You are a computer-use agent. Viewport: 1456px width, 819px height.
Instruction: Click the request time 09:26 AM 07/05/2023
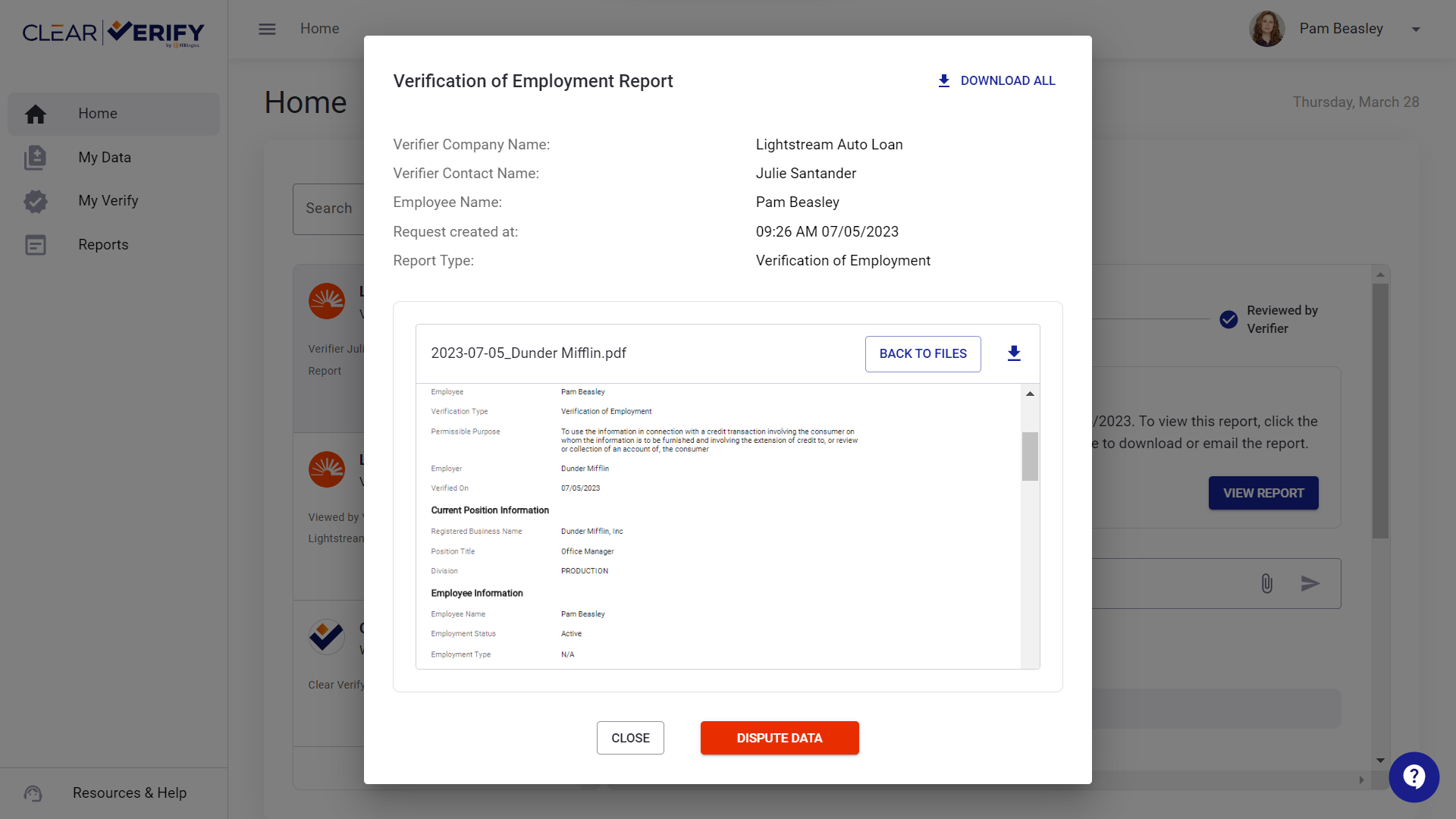(827, 232)
